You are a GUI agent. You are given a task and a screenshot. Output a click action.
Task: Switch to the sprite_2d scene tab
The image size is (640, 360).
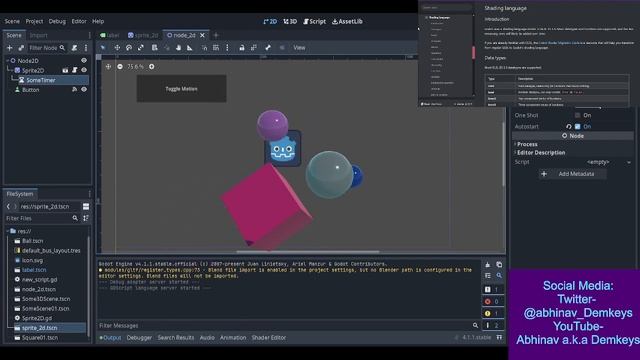click(x=143, y=36)
